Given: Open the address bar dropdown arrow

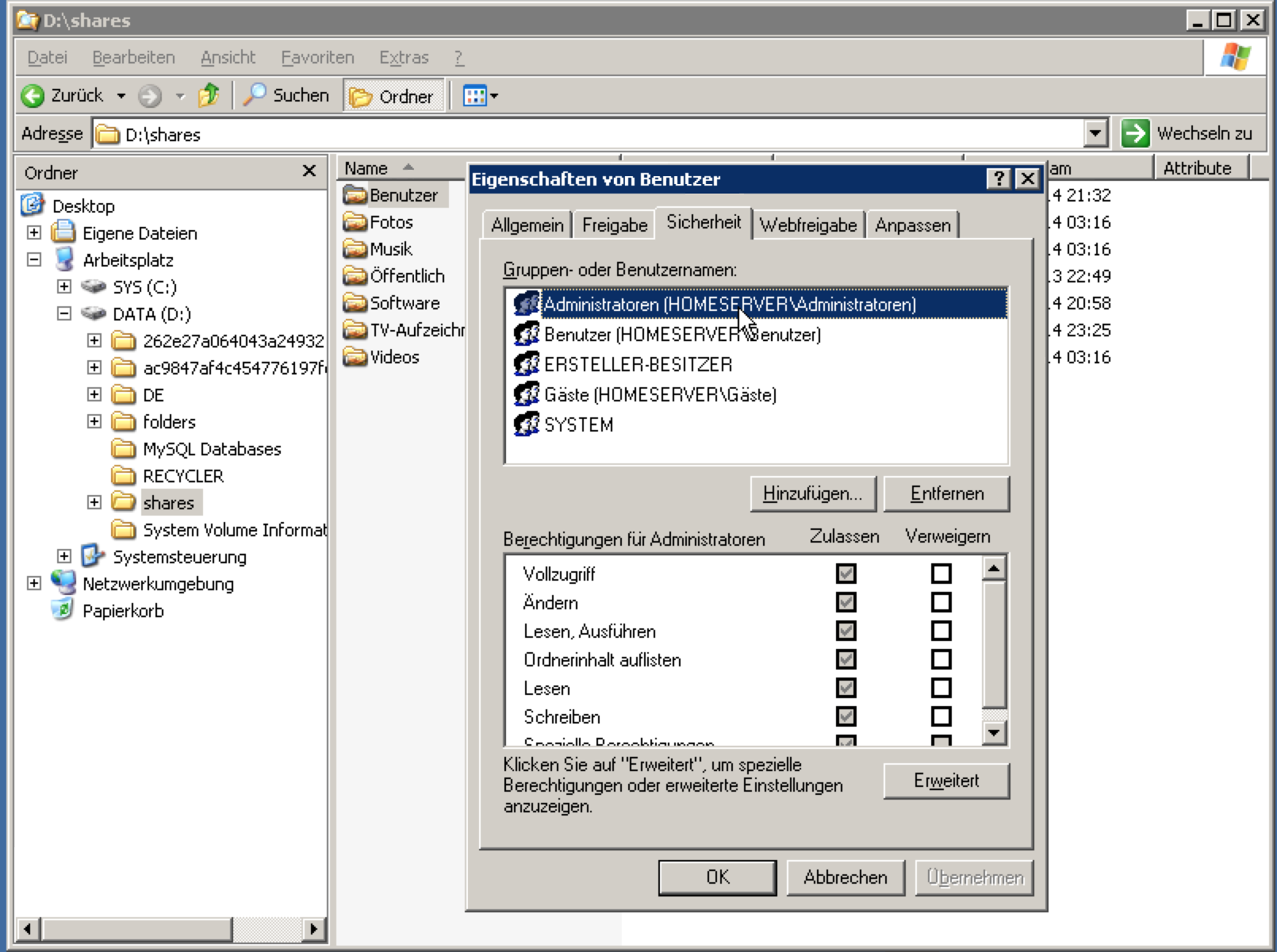Looking at the screenshot, I should (1095, 133).
